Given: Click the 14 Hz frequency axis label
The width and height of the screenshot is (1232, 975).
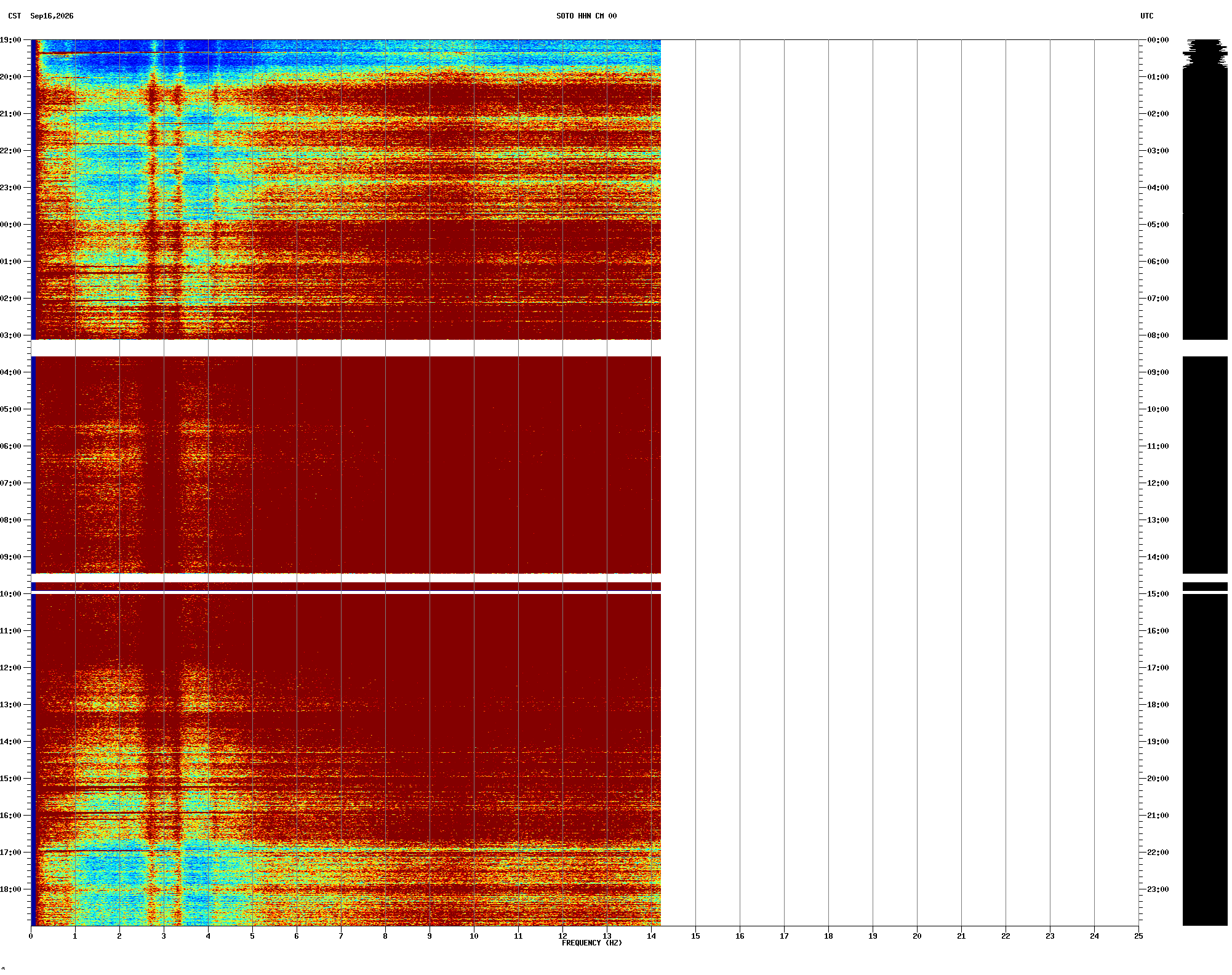Looking at the screenshot, I should click(651, 936).
